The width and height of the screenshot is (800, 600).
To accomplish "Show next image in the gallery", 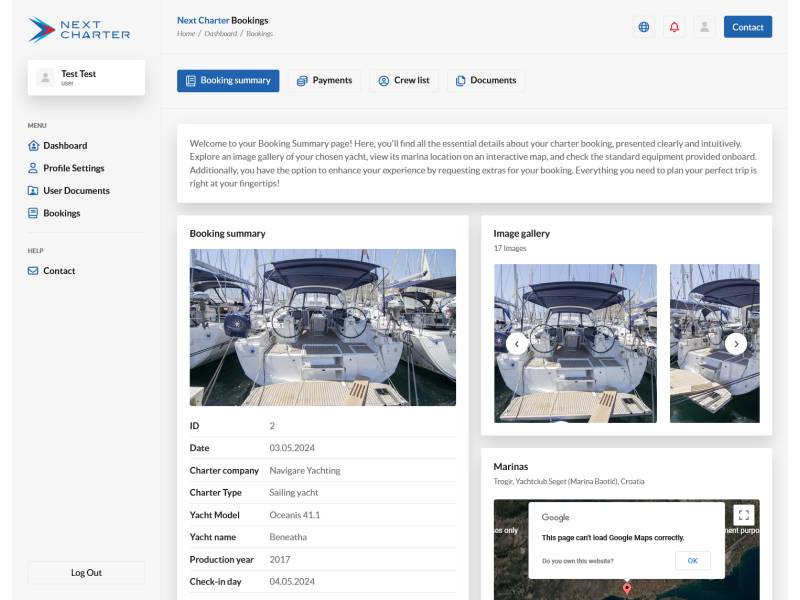I will pos(736,344).
